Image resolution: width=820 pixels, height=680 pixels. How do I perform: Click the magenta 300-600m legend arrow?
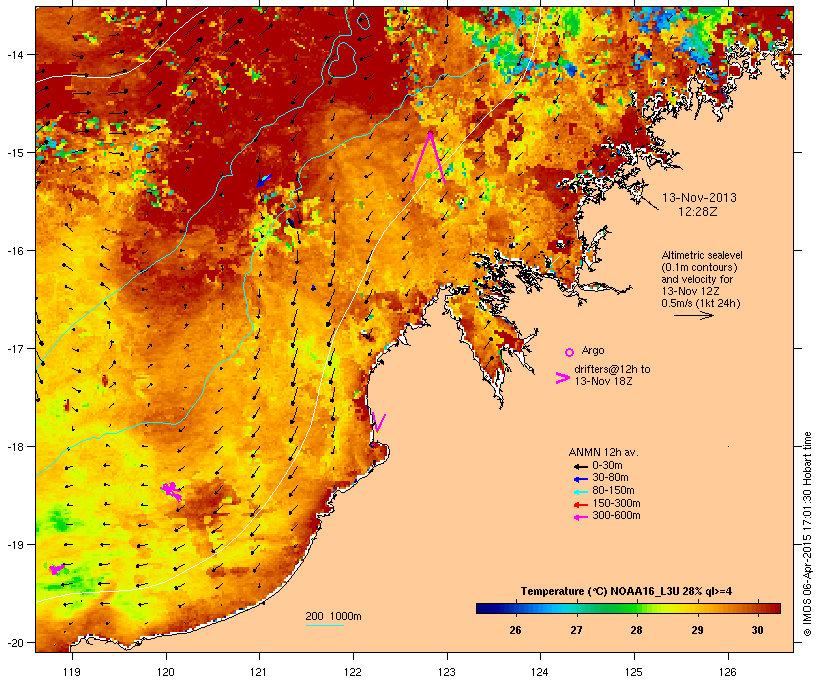point(580,517)
